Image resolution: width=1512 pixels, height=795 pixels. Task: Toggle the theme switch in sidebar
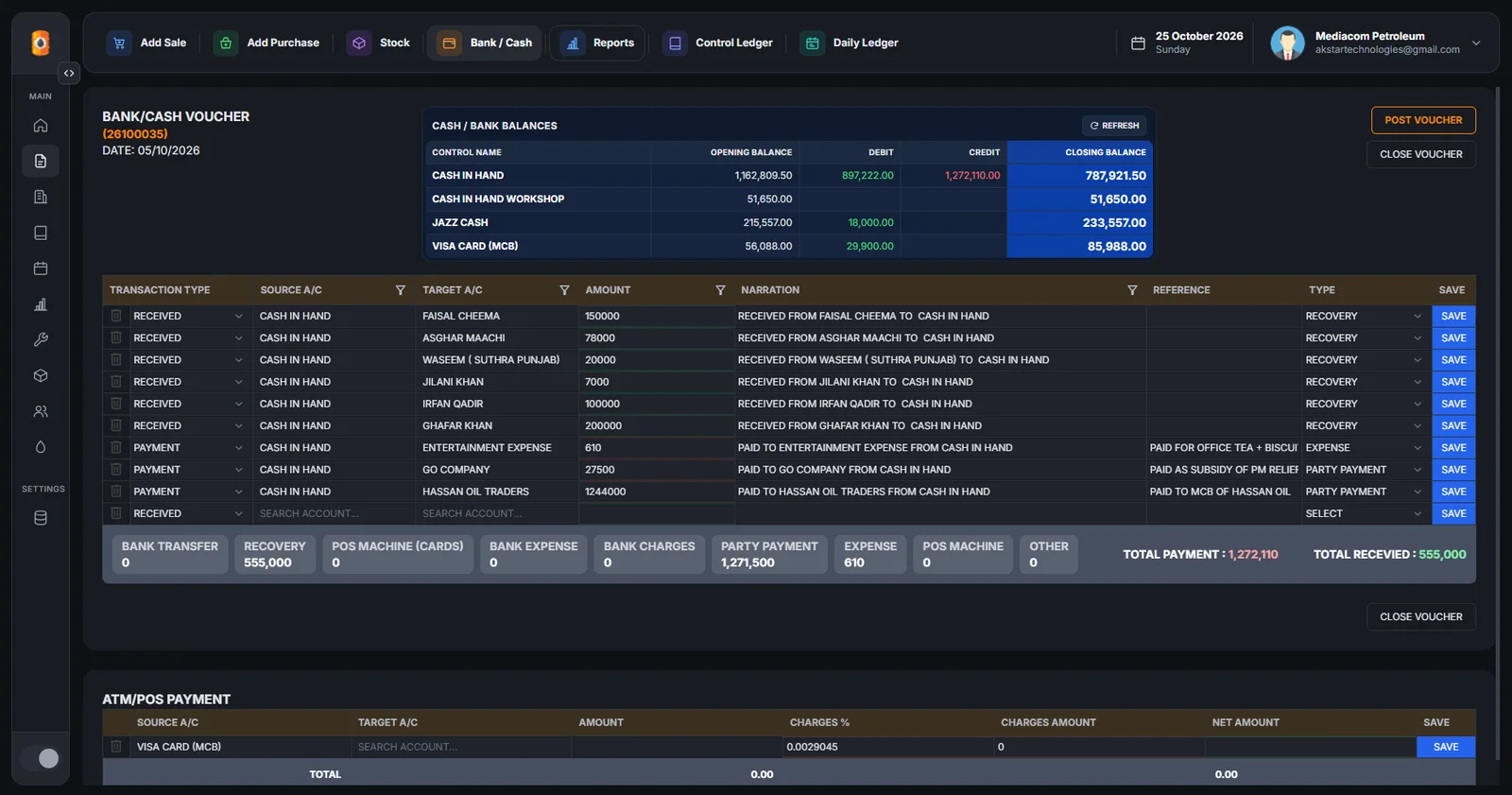click(x=41, y=758)
